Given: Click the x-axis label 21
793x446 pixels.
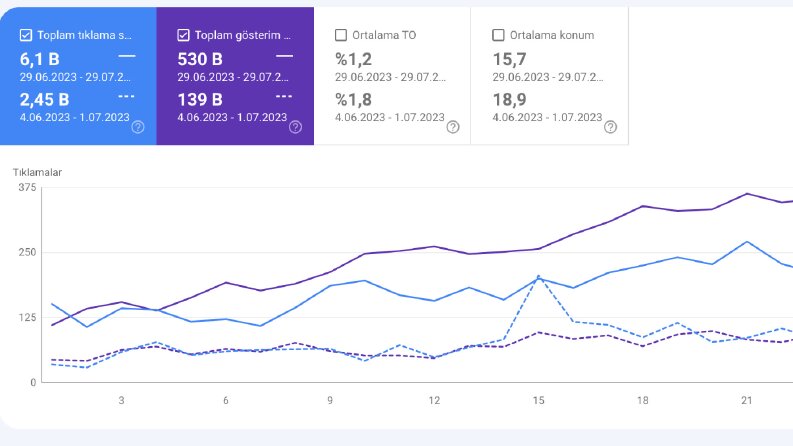Looking at the screenshot, I should 746,400.
